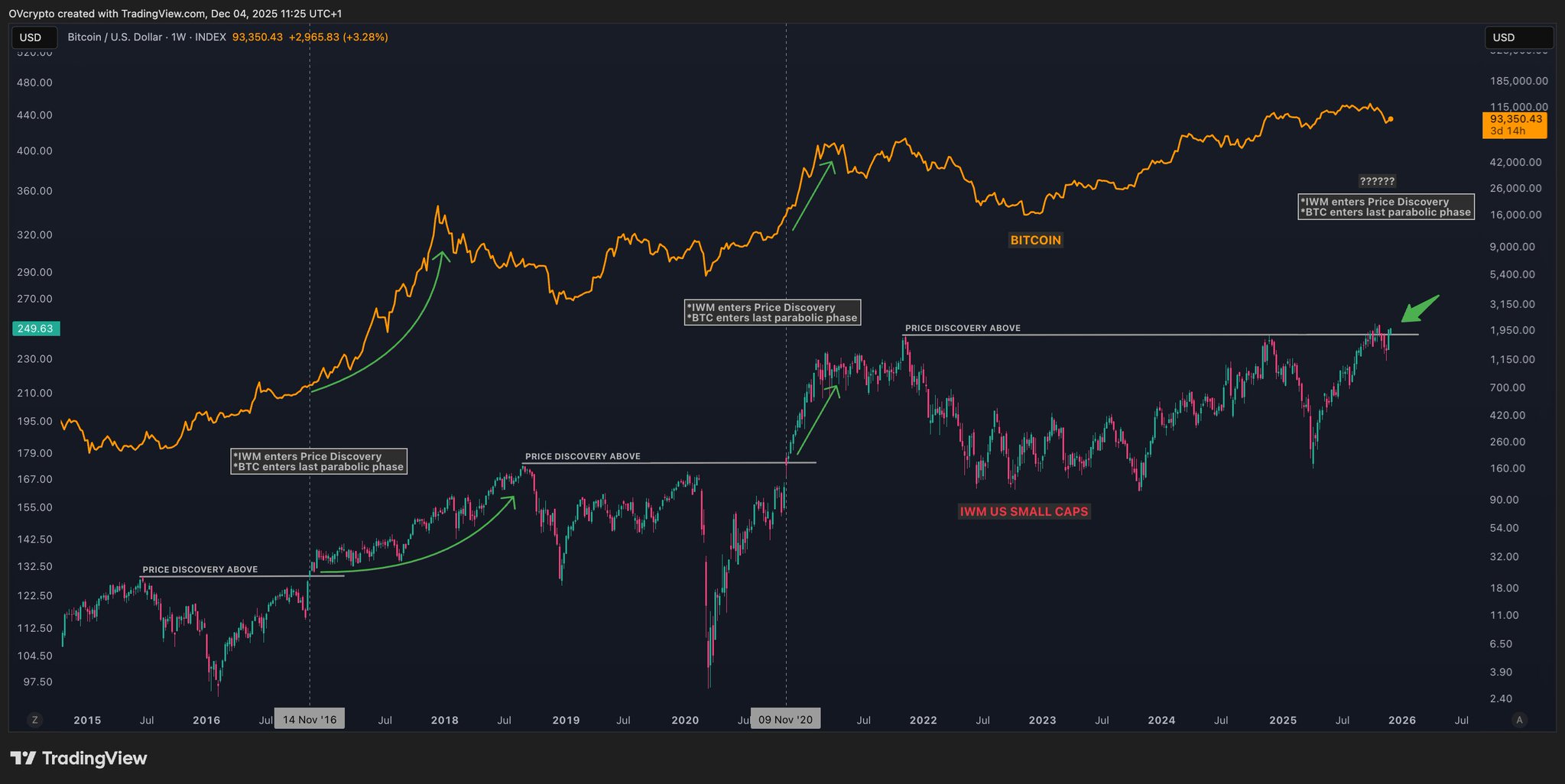The height and width of the screenshot is (784, 1565).
Task: Click the 210.00 level on the left price scale
Action: point(36,393)
